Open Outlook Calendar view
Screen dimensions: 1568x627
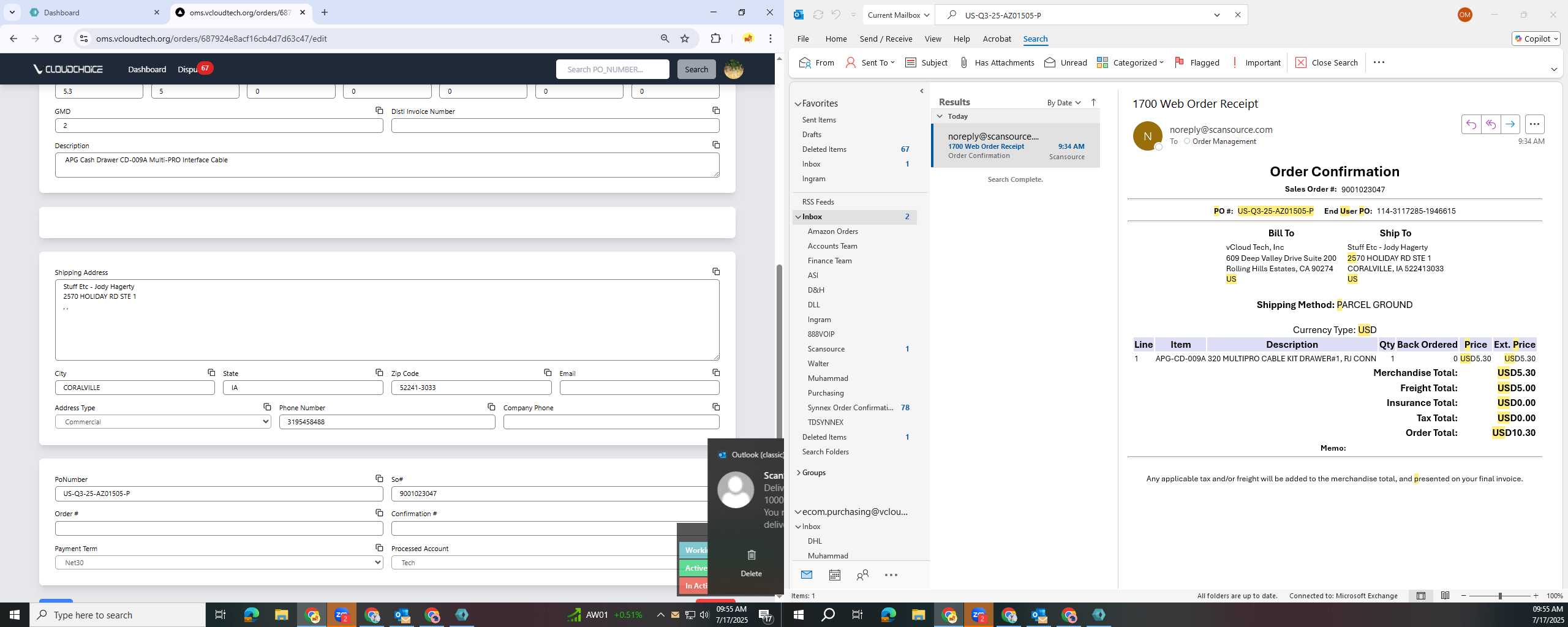click(x=834, y=575)
